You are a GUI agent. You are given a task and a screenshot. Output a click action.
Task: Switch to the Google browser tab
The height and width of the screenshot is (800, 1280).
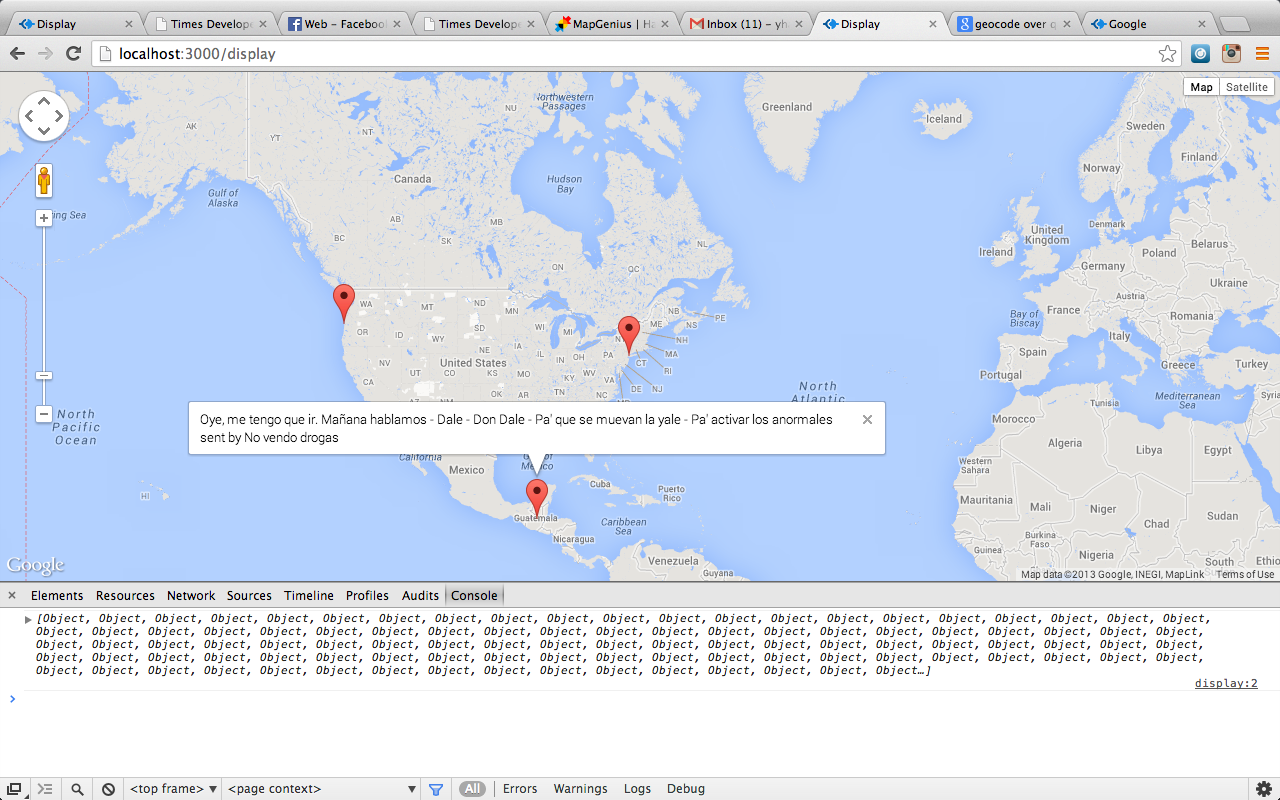click(x=1149, y=24)
